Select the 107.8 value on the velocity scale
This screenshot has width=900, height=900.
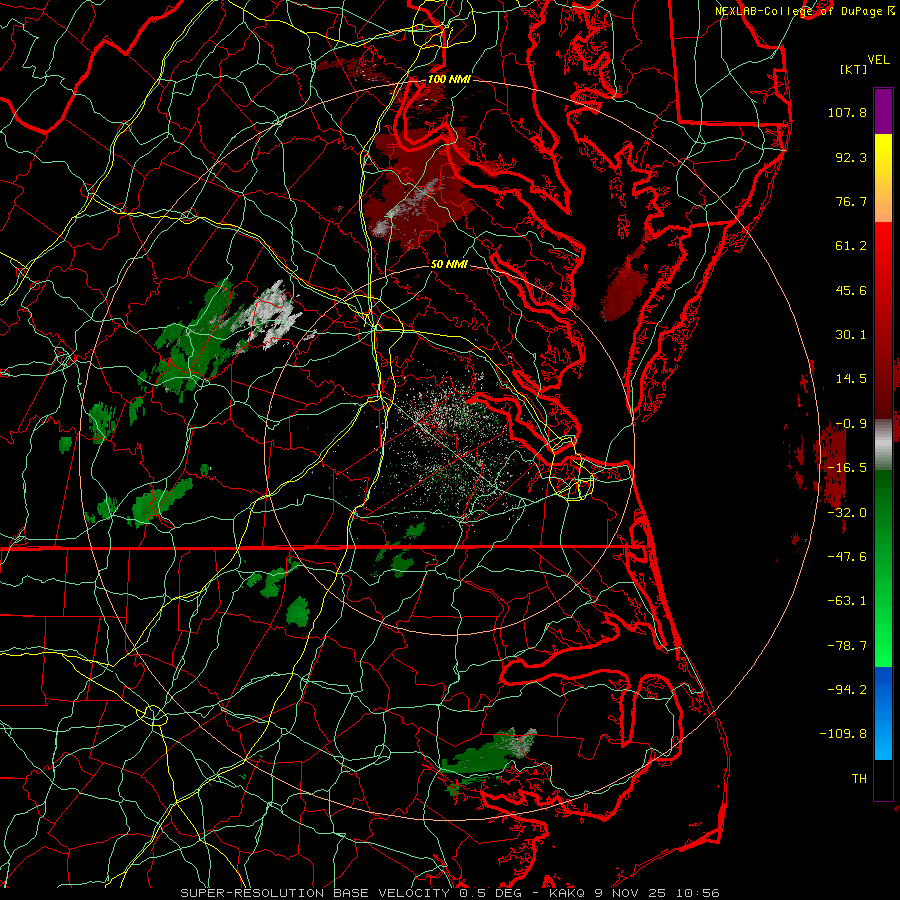click(847, 112)
